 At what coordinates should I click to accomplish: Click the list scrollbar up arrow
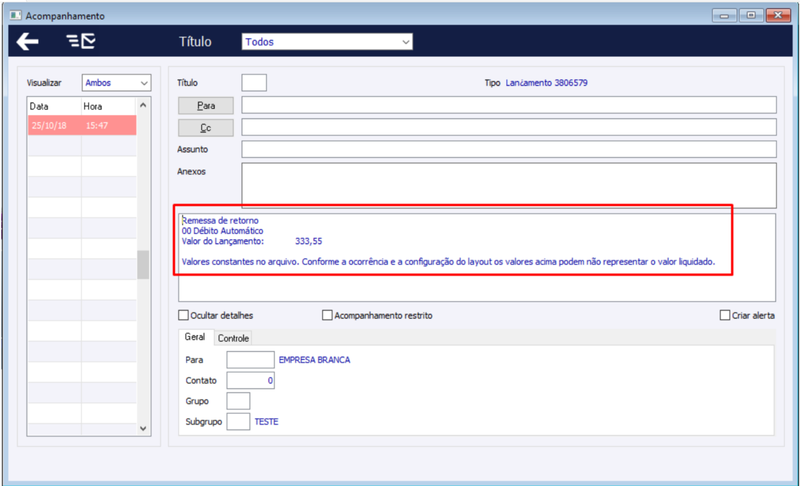[x=143, y=105]
